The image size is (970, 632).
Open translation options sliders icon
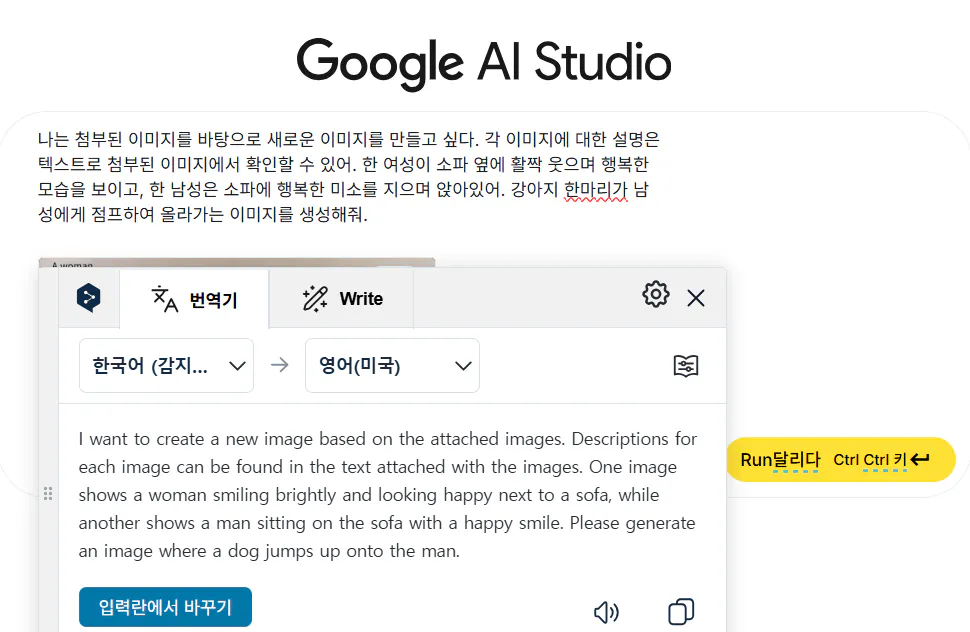click(x=685, y=365)
